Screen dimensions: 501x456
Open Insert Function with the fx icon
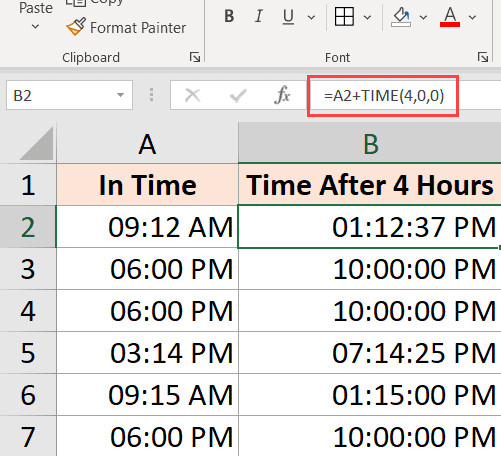pyautogui.click(x=283, y=95)
